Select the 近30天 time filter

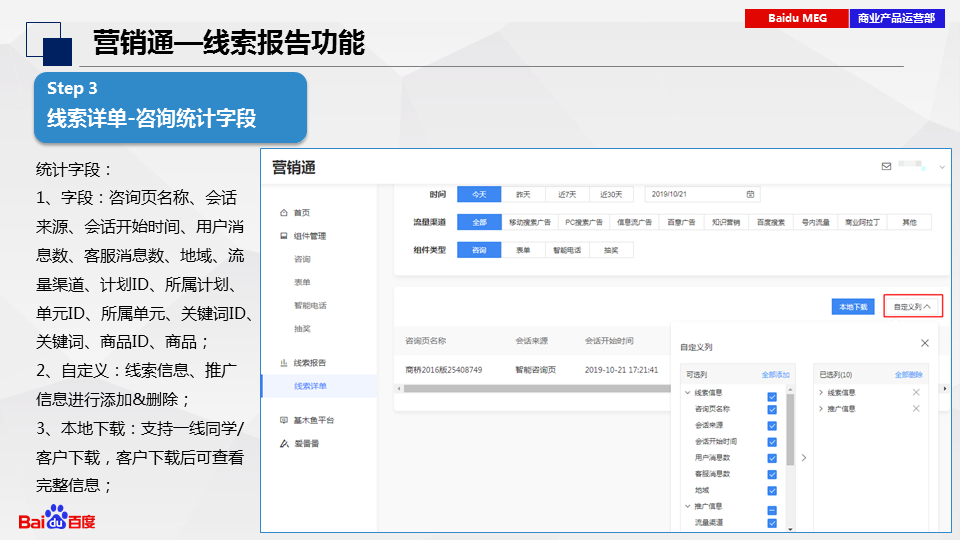coord(611,194)
